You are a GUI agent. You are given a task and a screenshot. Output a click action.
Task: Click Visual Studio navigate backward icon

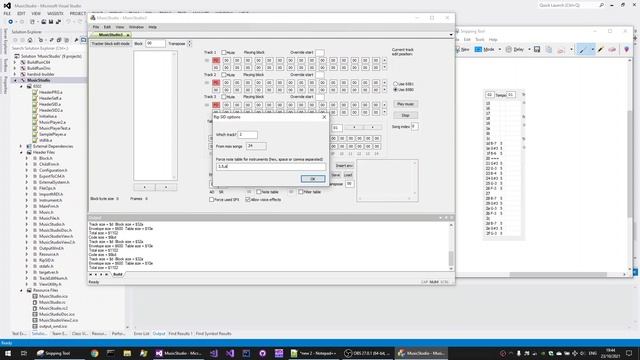click(x=11, y=22)
